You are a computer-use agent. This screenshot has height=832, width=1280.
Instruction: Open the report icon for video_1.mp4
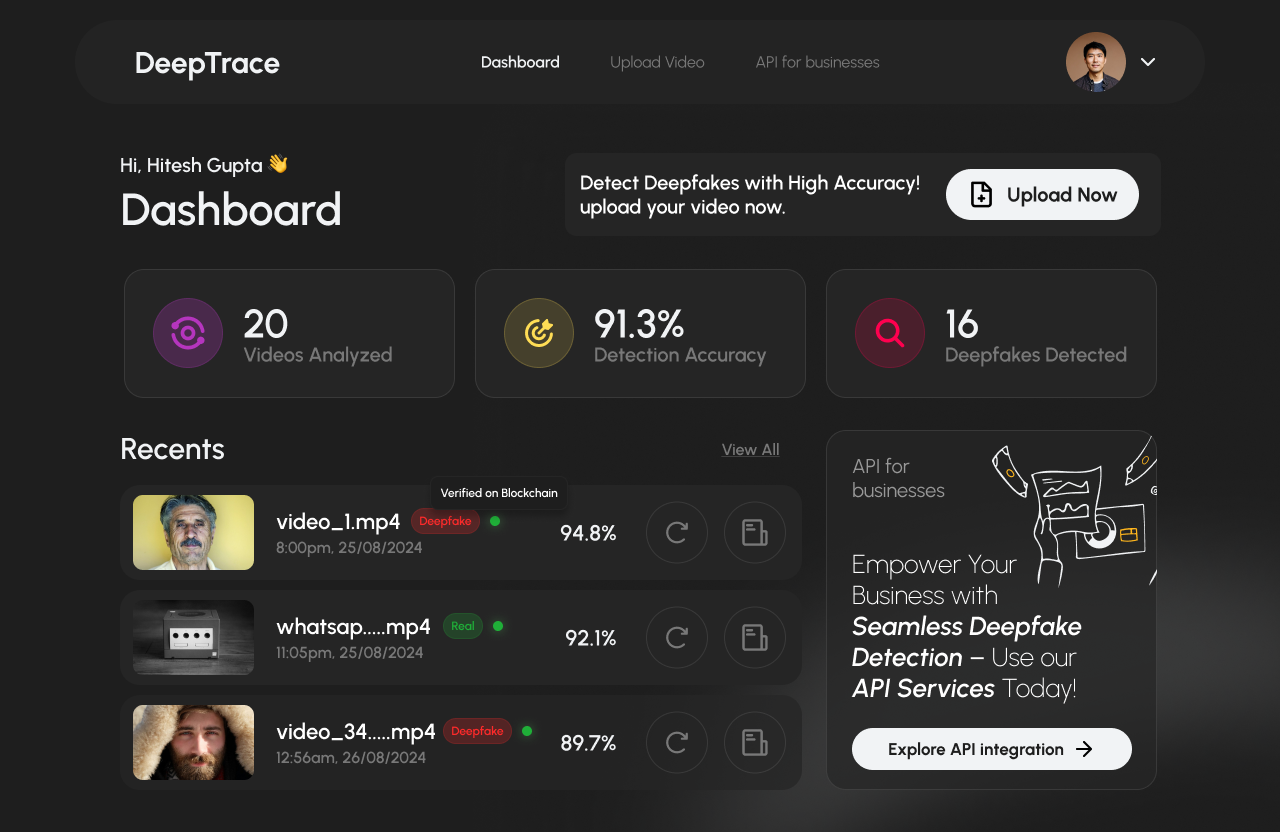click(x=755, y=532)
